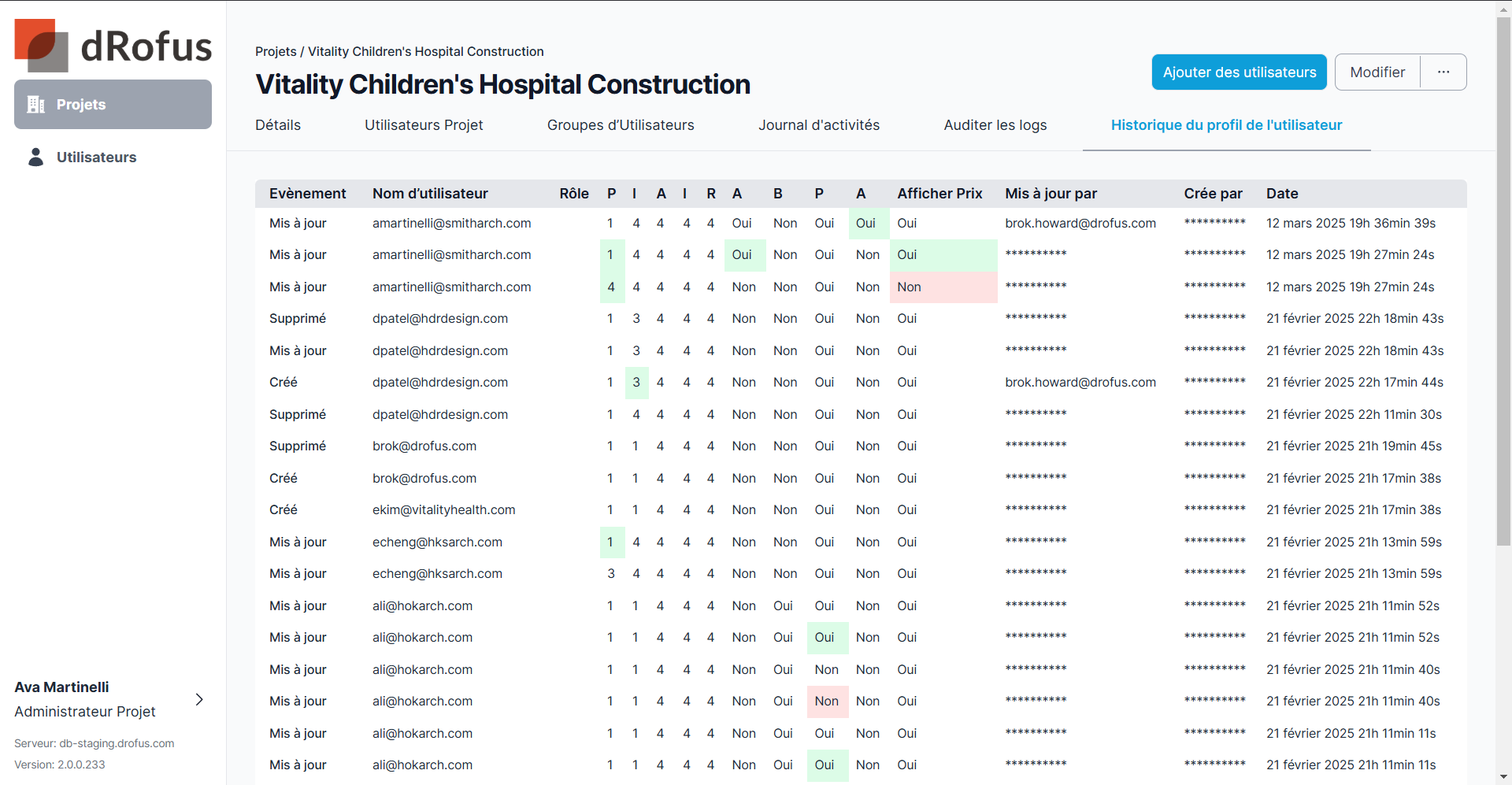Click the Projets building icon in sidebar
The image size is (1512, 785).
pyautogui.click(x=36, y=105)
